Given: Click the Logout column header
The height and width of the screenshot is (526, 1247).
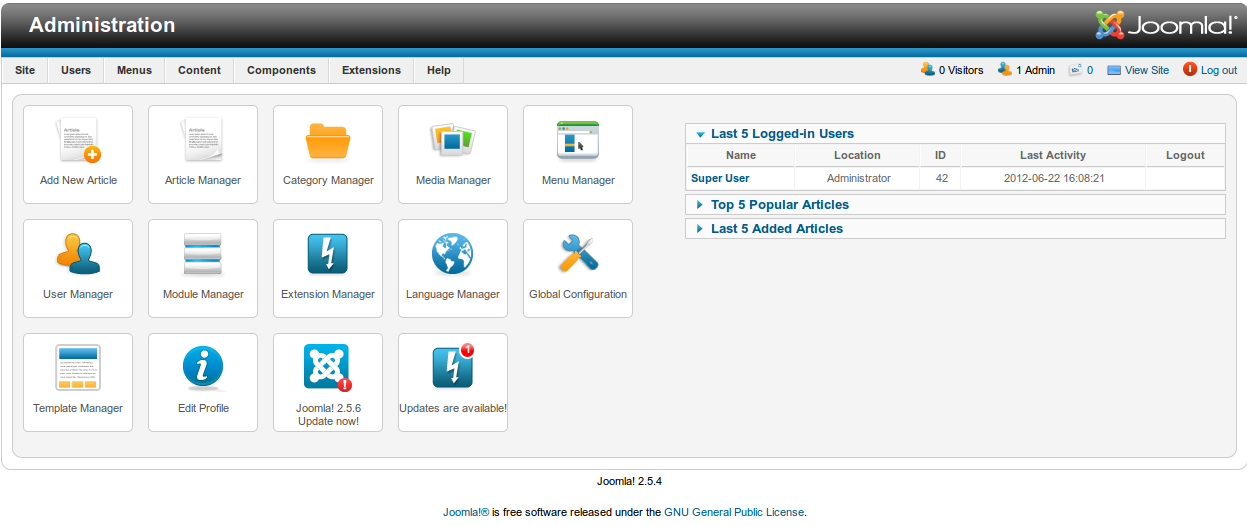Looking at the screenshot, I should tap(1185, 155).
